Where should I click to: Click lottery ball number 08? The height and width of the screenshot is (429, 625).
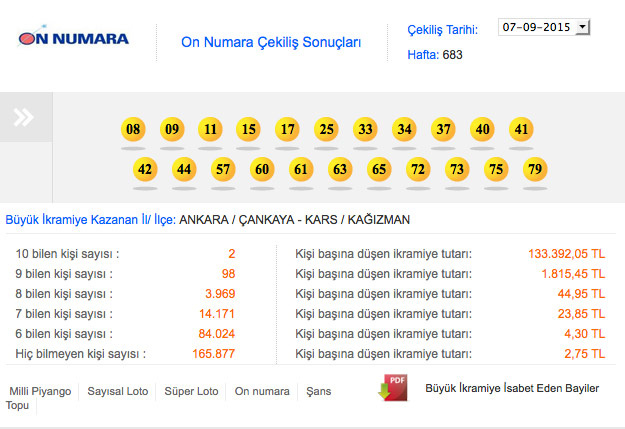[133, 129]
